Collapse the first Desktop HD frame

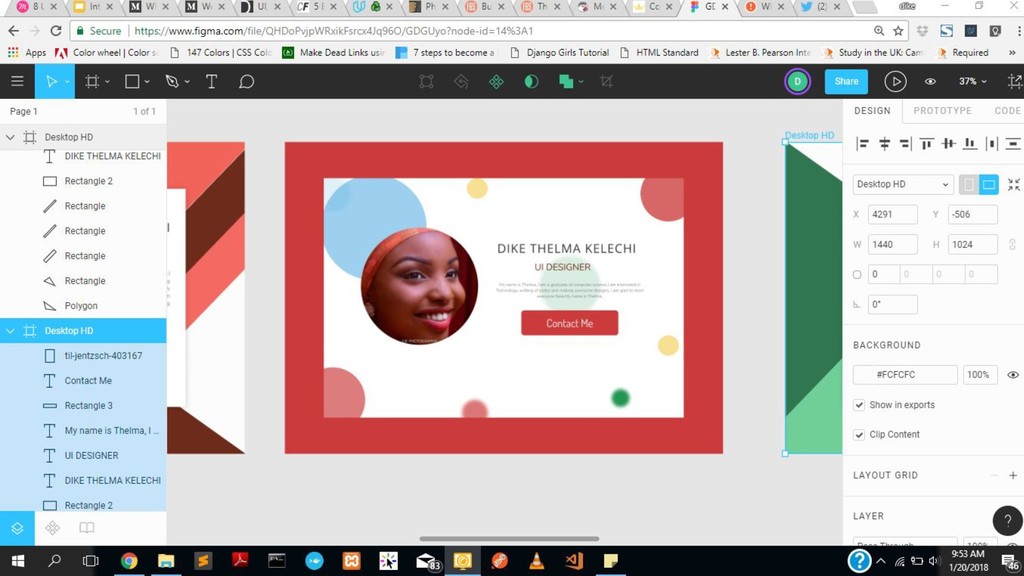(10, 137)
